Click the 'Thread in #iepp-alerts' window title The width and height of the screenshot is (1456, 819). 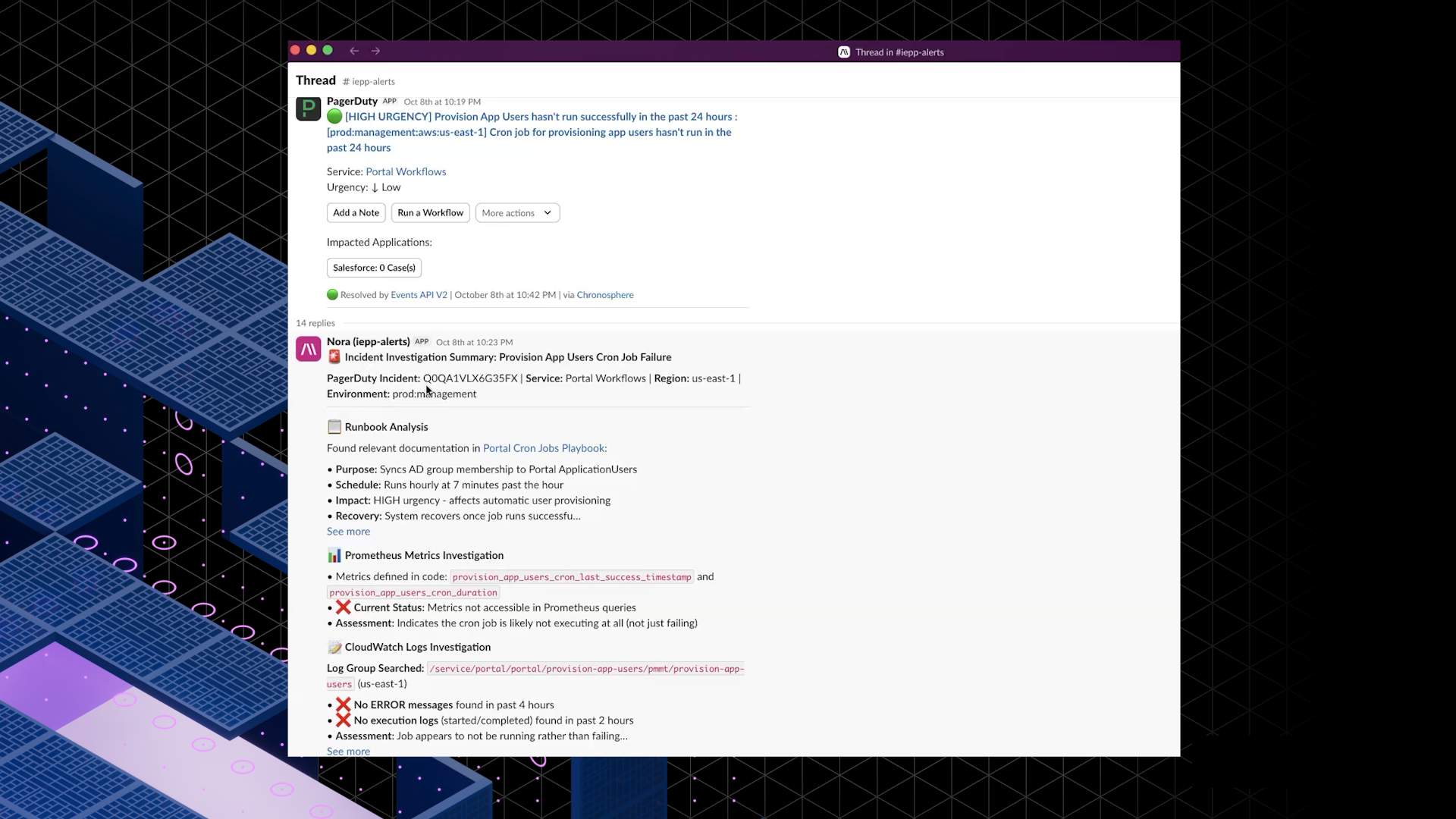click(x=899, y=52)
